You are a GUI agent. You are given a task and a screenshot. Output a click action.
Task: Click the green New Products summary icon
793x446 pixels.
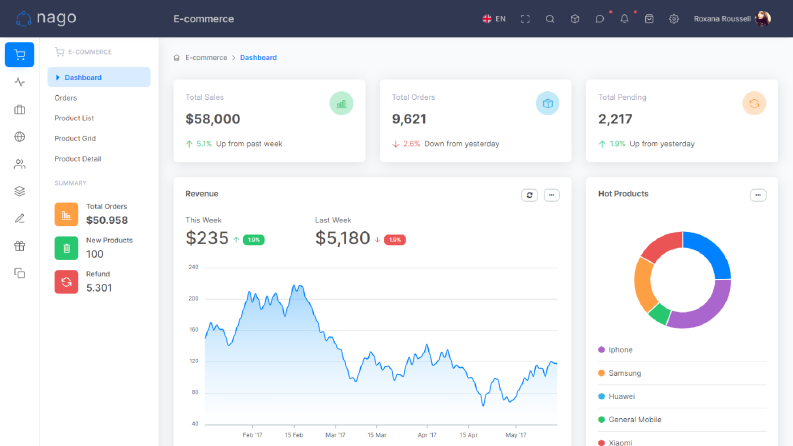click(x=66, y=248)
